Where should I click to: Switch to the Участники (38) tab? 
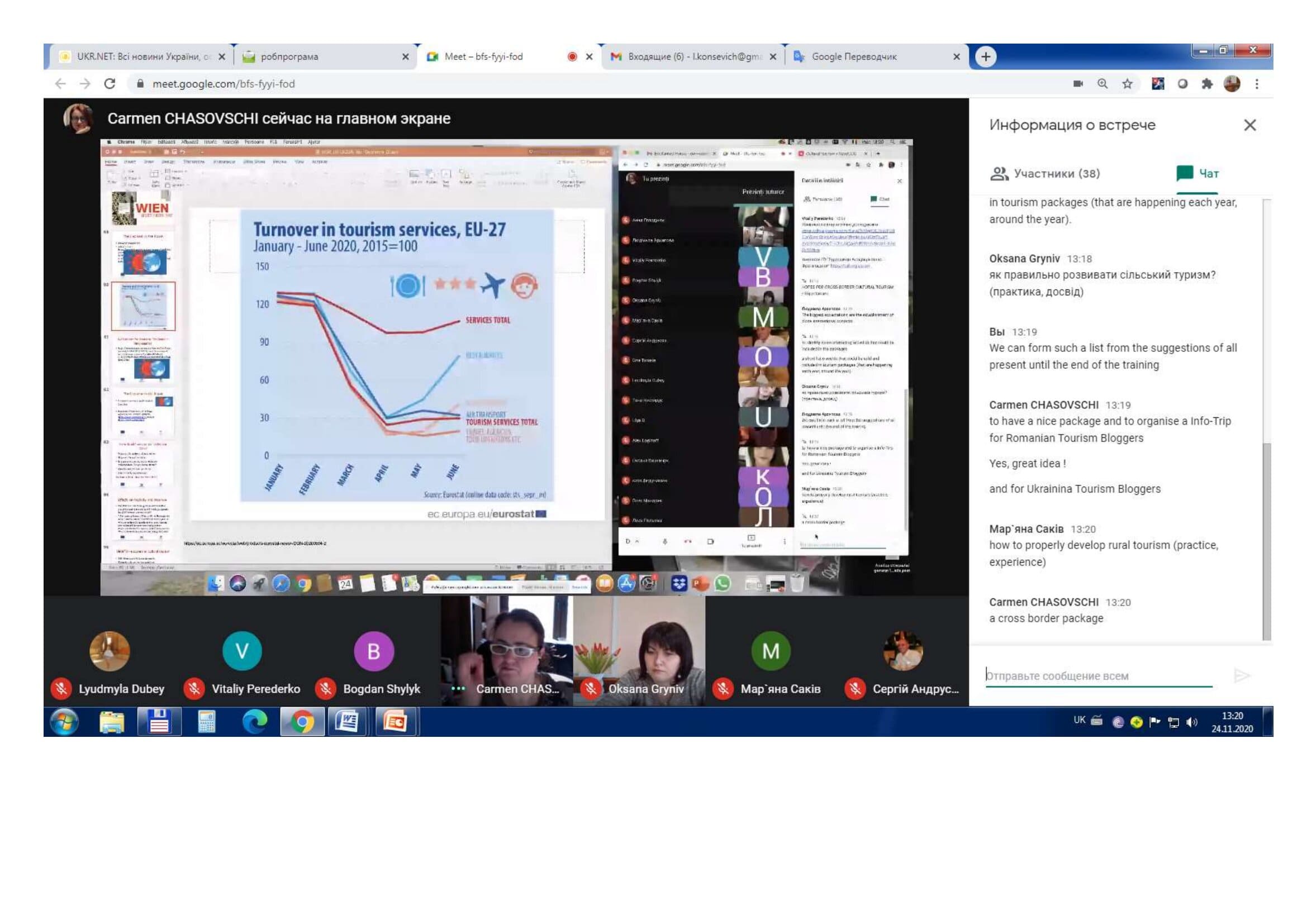click(x=1045, y=174)
